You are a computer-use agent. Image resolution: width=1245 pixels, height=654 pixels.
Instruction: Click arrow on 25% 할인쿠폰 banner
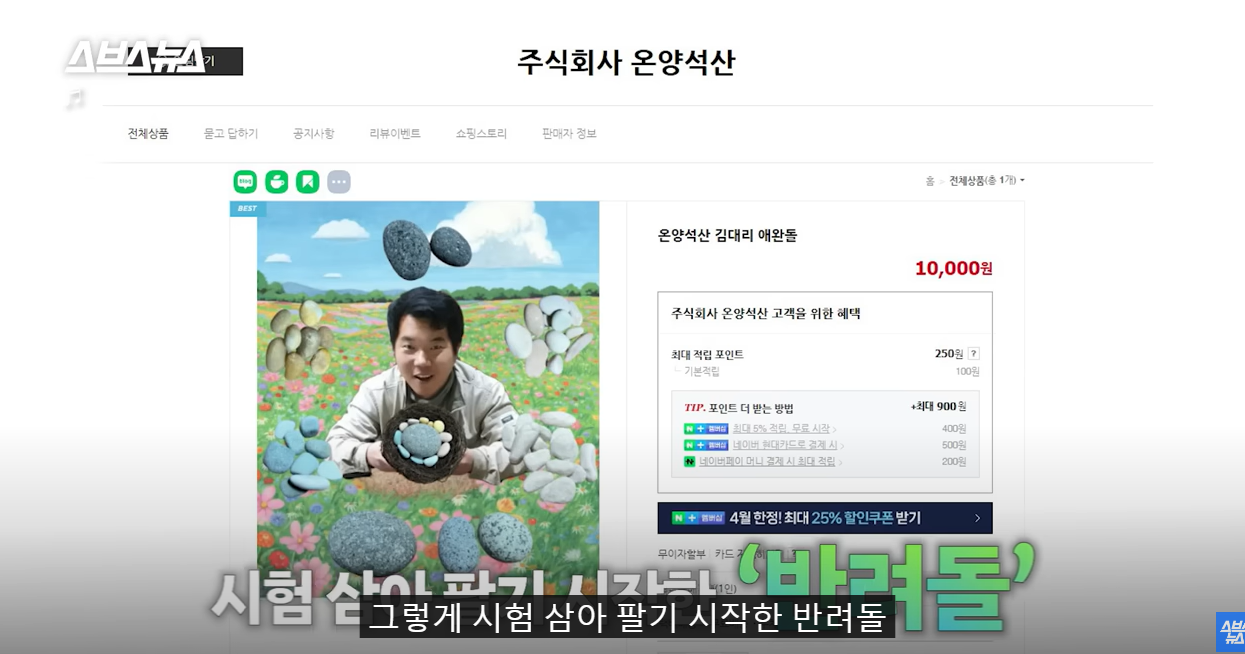click(977, 518)
